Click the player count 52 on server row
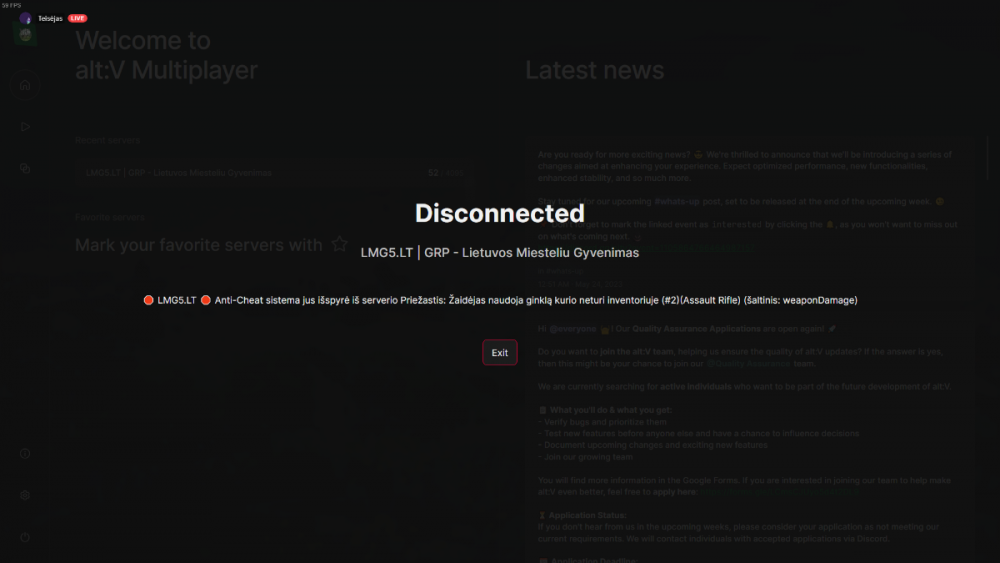 (433, 173)
